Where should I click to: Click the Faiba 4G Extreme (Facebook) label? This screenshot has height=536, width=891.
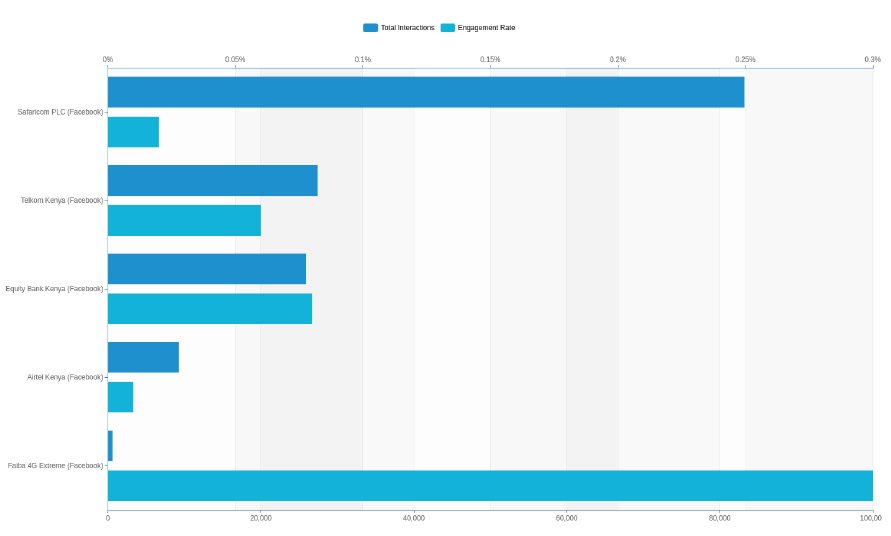click(56, 466)
